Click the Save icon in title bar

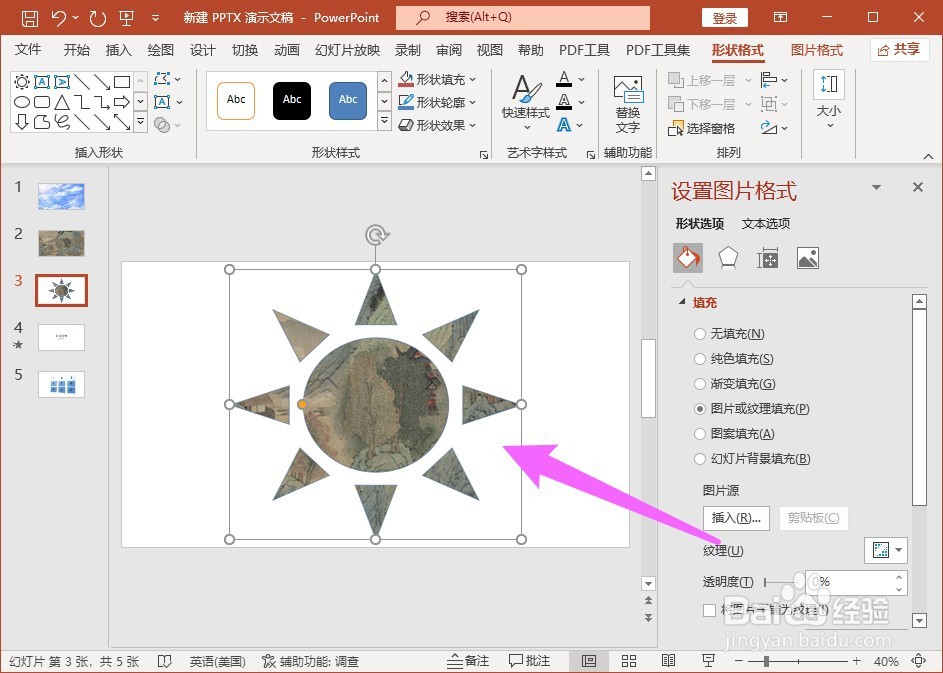tap(30, 18)
